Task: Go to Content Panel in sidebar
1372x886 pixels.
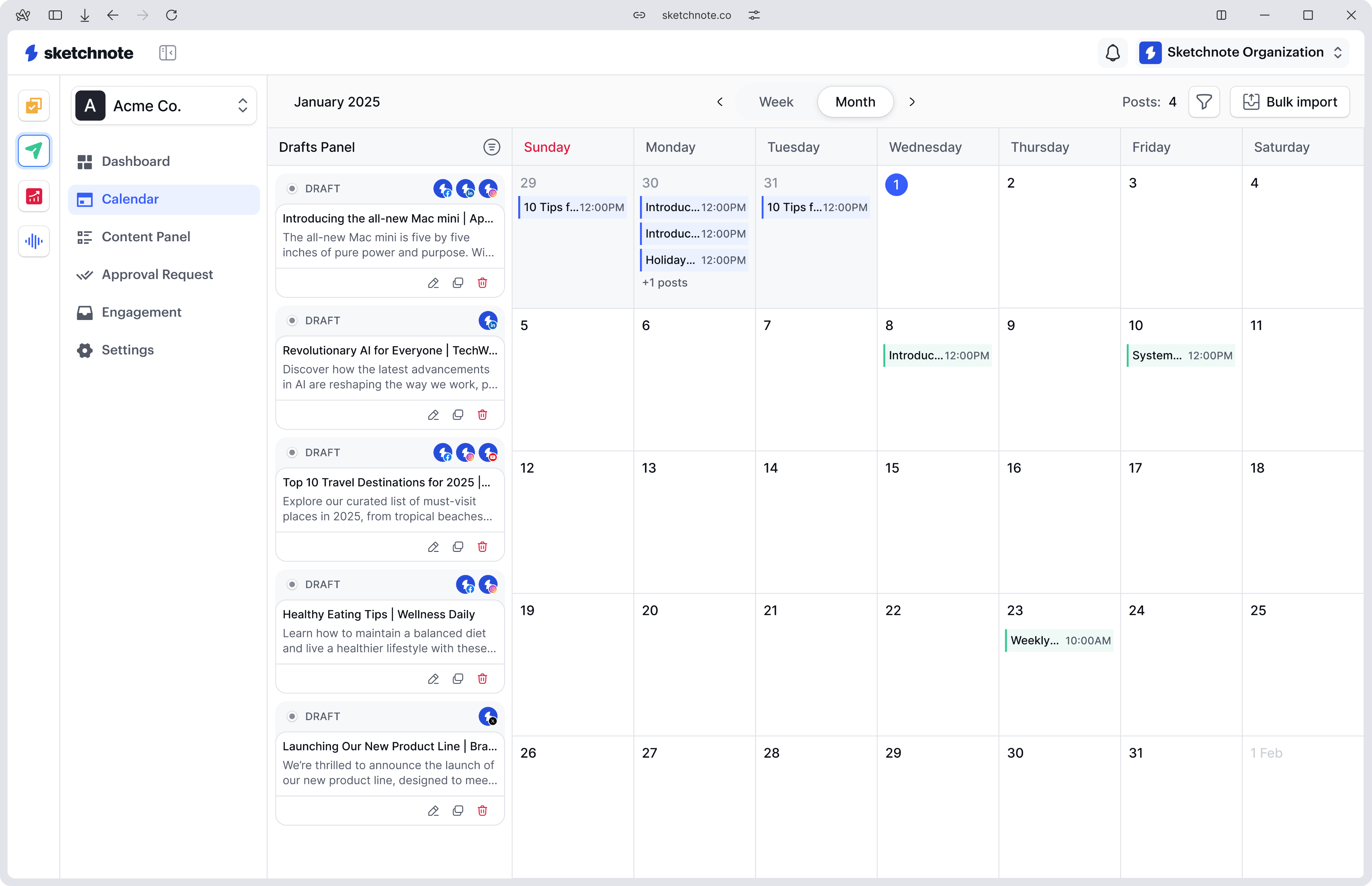Action: tap(145, 237)
